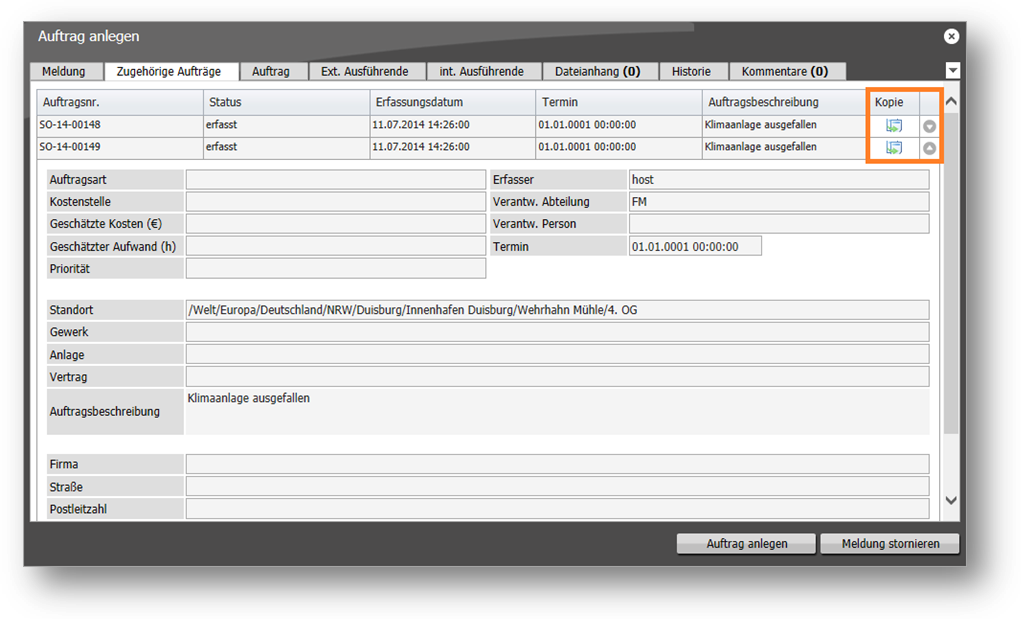Image resolution: width=1021 pixels, height=619 pixels.
Task: Focus the Postleitzahl field
Action: 557,508
